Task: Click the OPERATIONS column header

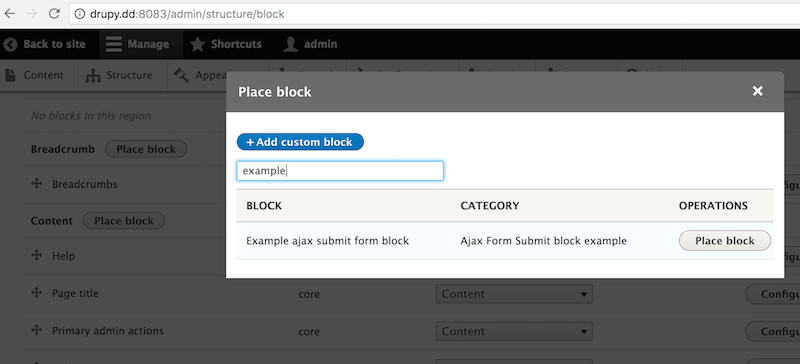Action: 713,206
